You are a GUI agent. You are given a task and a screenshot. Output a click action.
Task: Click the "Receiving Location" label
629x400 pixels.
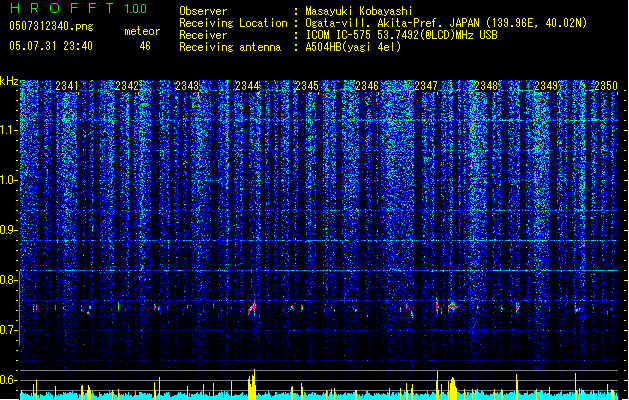pos(233,23)
